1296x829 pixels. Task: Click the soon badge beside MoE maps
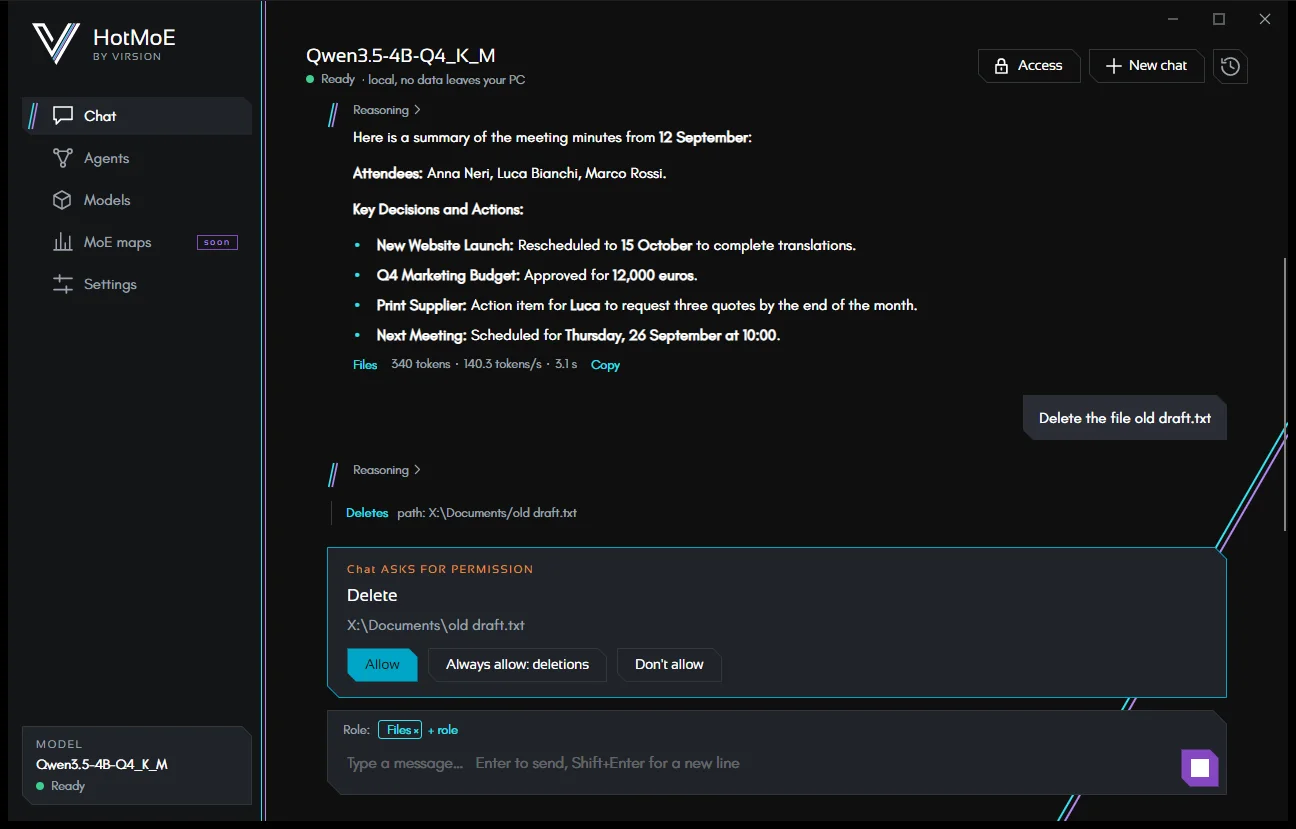tap(217, 242)
